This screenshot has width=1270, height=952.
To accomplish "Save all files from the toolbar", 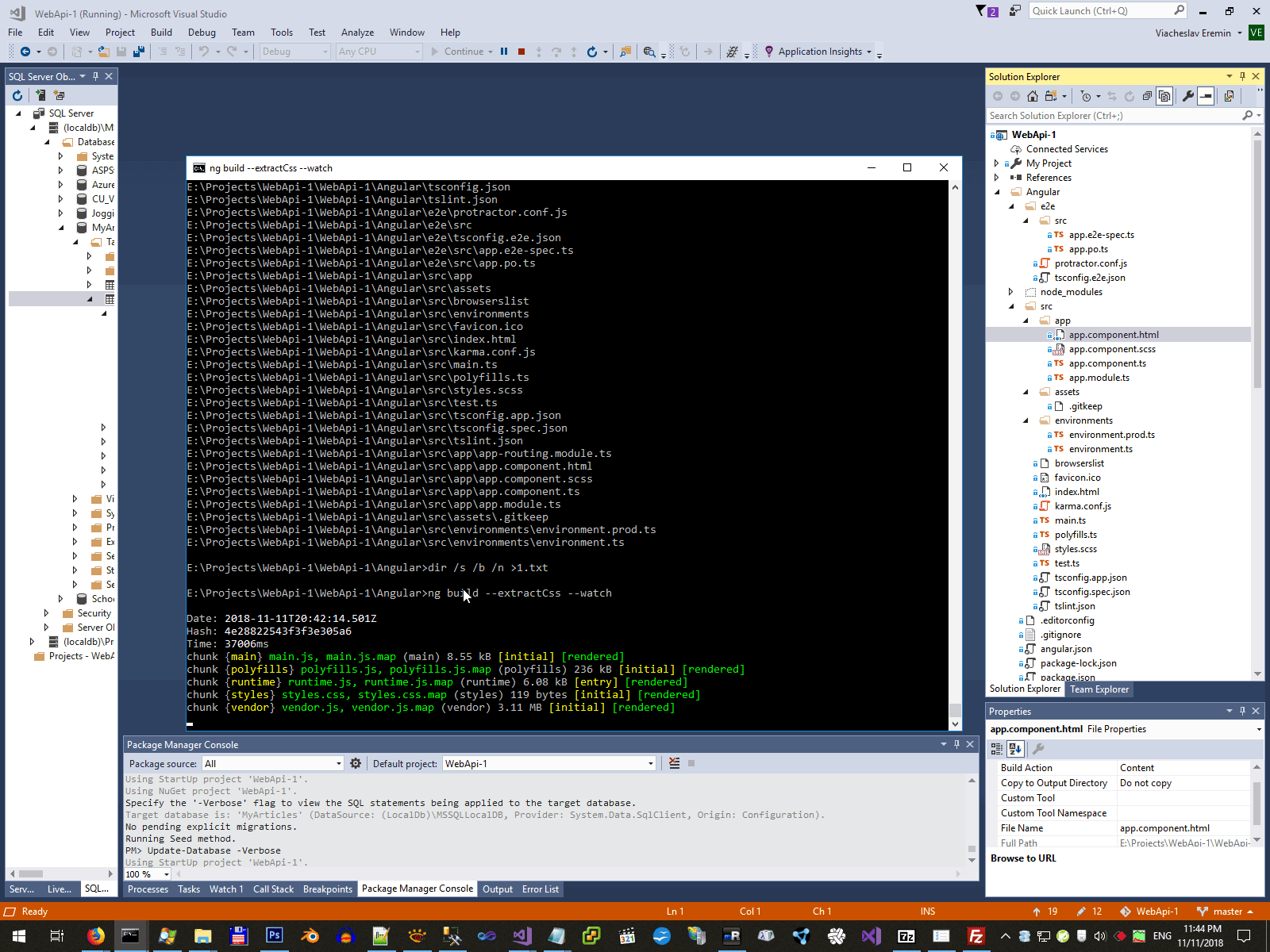I will click(x=139, y=52).
